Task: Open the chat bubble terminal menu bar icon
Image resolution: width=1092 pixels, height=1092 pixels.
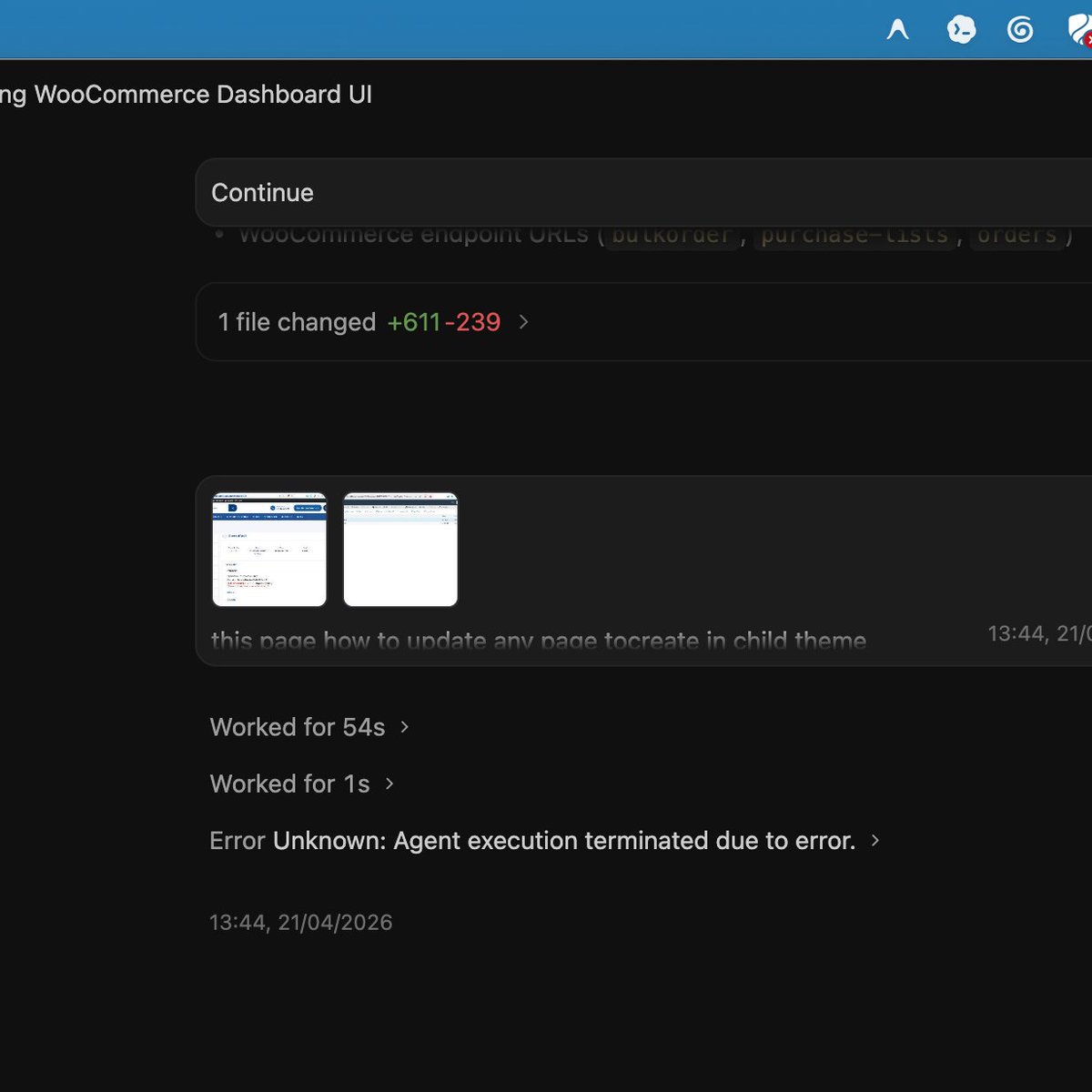Action: point(961,30)
